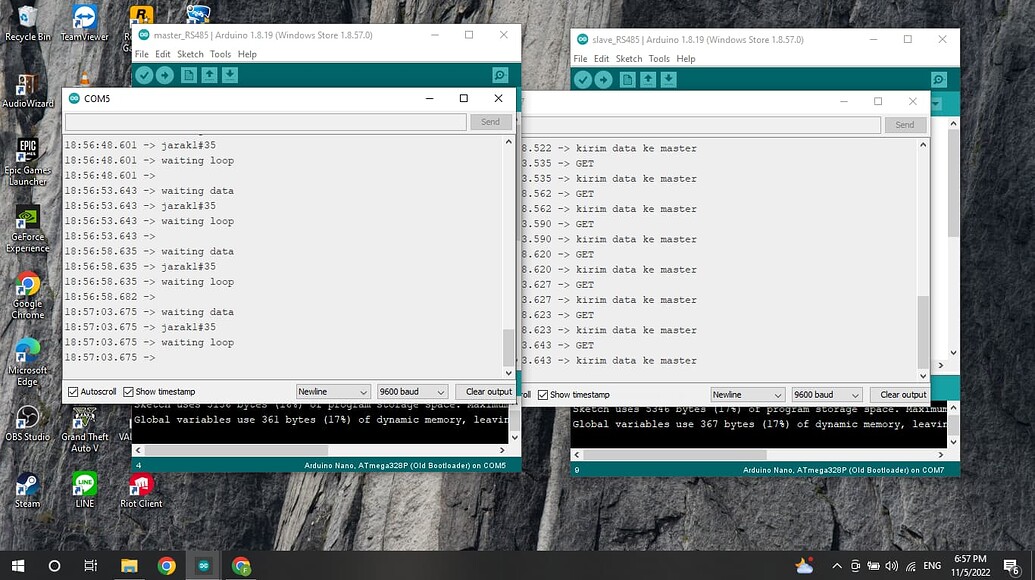Open the line ending dropdown in COM7 monitor

click(747, 394)
